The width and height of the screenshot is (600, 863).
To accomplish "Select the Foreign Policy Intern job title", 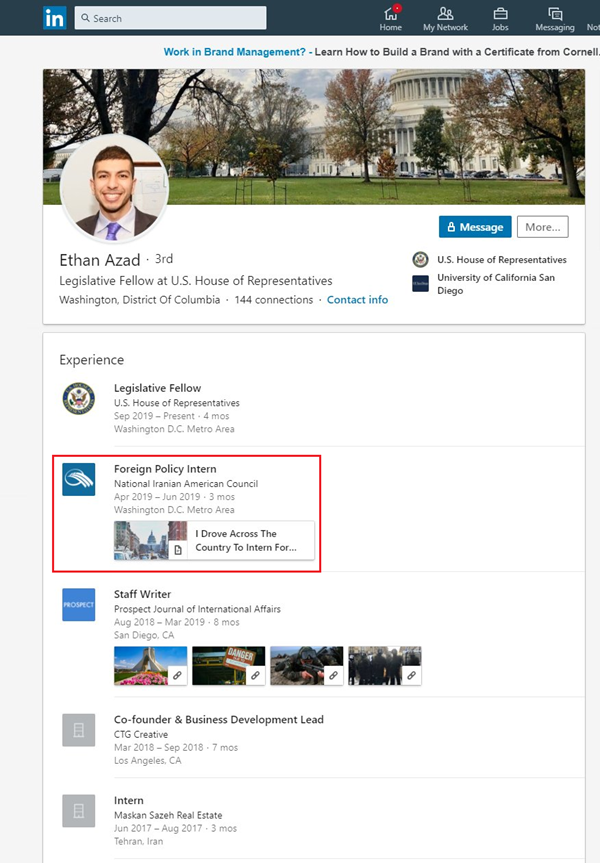I will (x=165, y=469).
